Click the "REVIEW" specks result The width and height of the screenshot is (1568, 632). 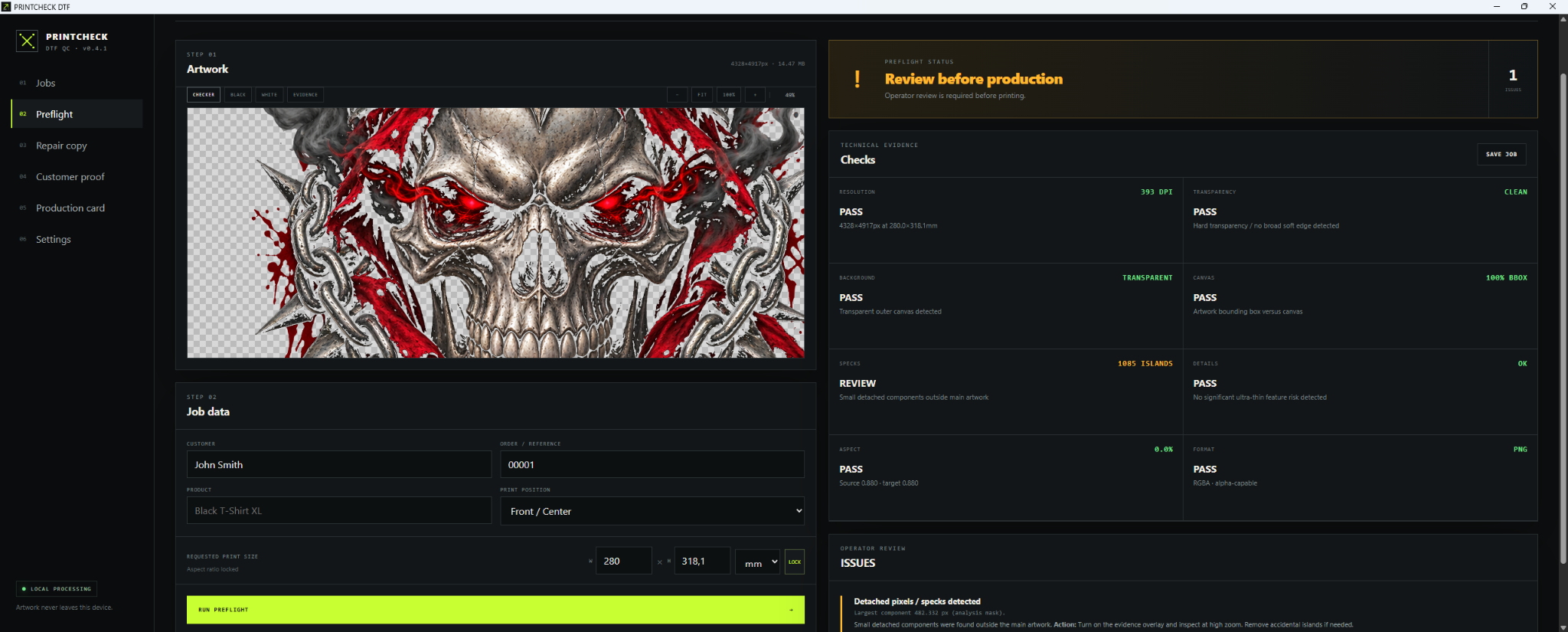[857, 383]
